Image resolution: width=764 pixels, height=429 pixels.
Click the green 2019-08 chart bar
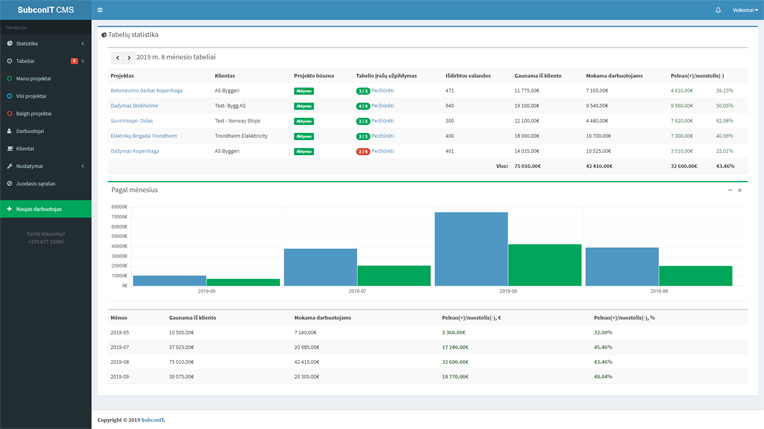click(x=545, y=265)
